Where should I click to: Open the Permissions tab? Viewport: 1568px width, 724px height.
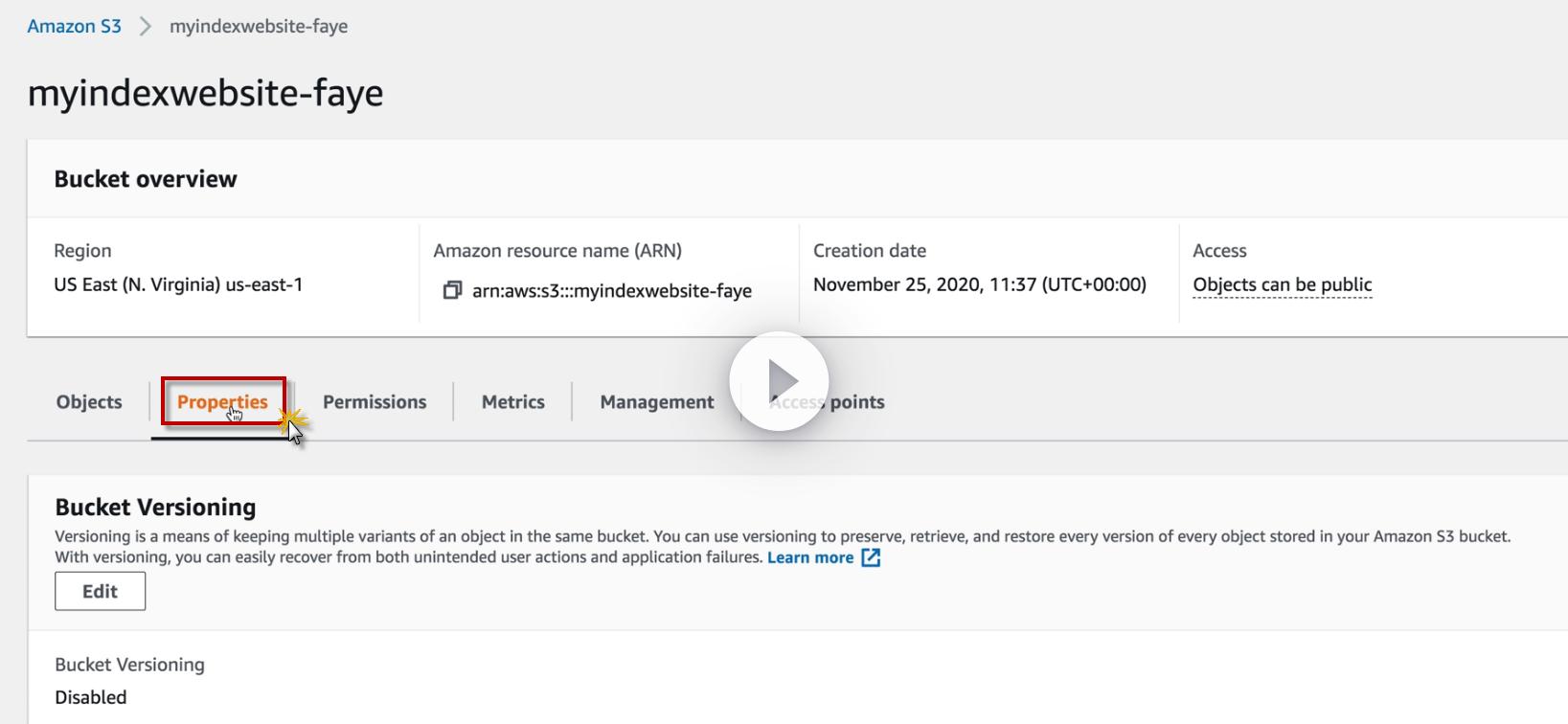(375, 402)
